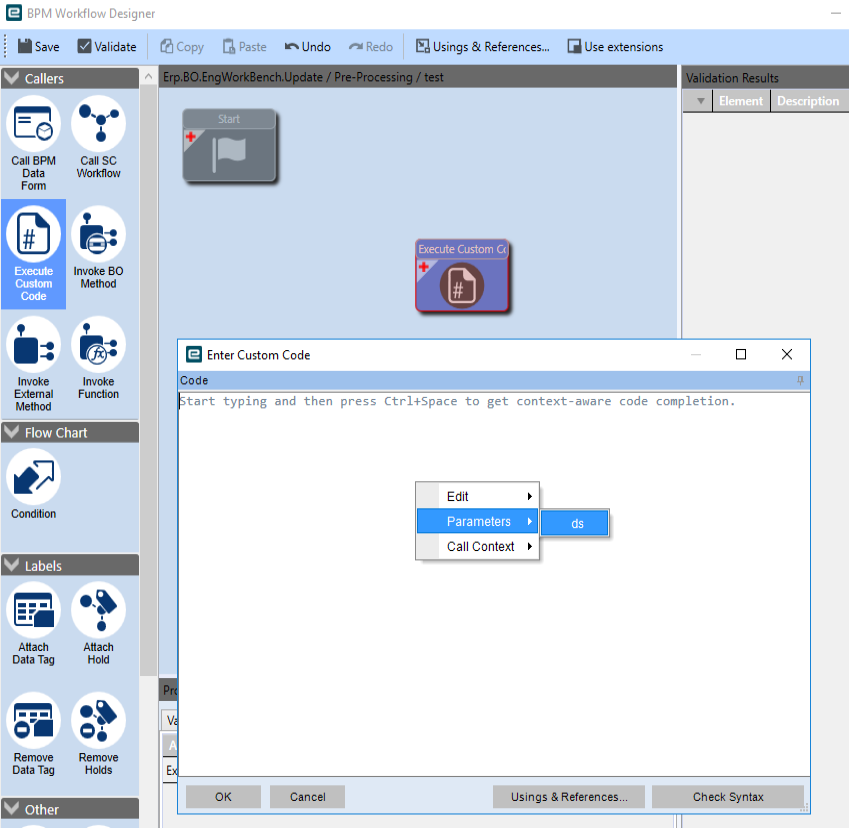Click the Redo toolbar button

(x=371, y=47)
